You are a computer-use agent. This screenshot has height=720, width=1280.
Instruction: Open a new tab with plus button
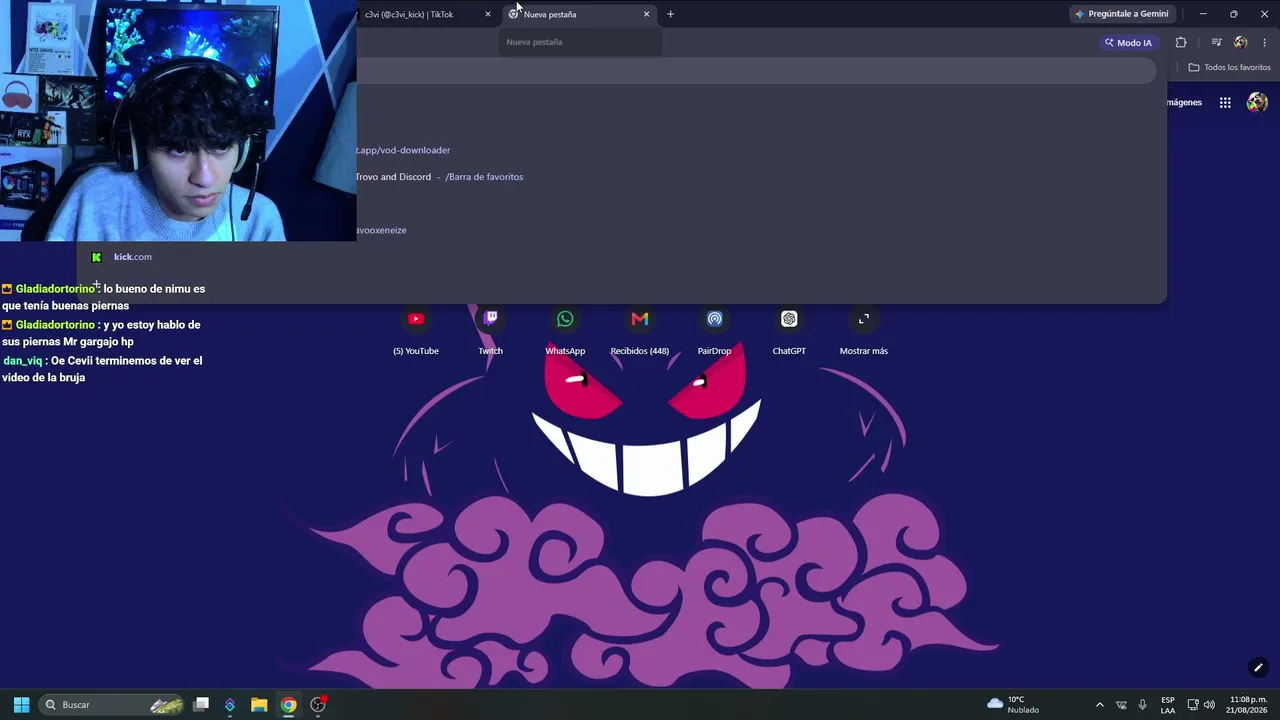point(670,14)
